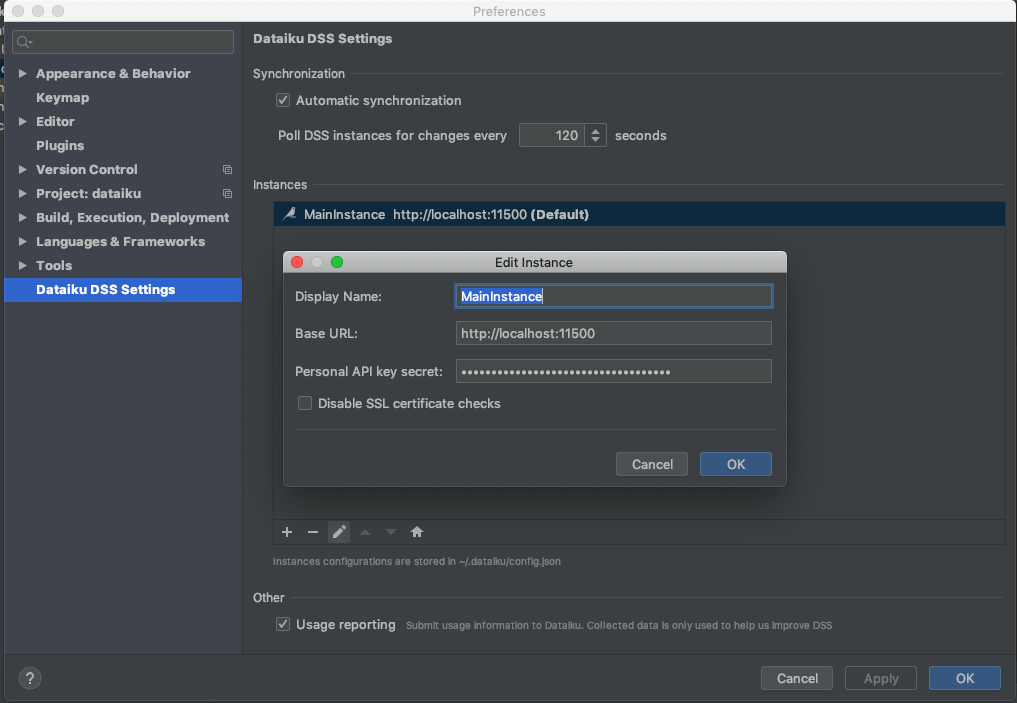The width and height of the screenshot is (1017, 703).
Task: Click the MainInstance bird icon in list
Action: [289, 214]
